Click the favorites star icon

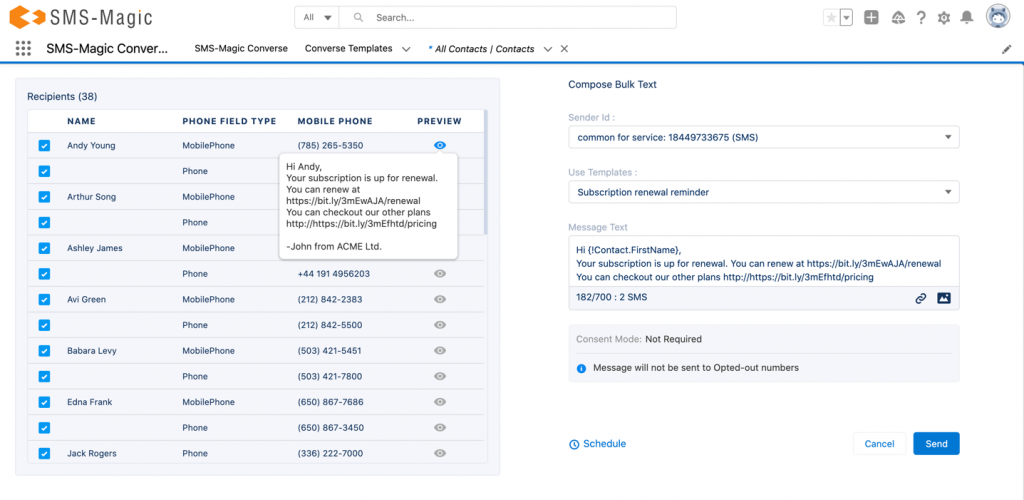coord(831,18)
